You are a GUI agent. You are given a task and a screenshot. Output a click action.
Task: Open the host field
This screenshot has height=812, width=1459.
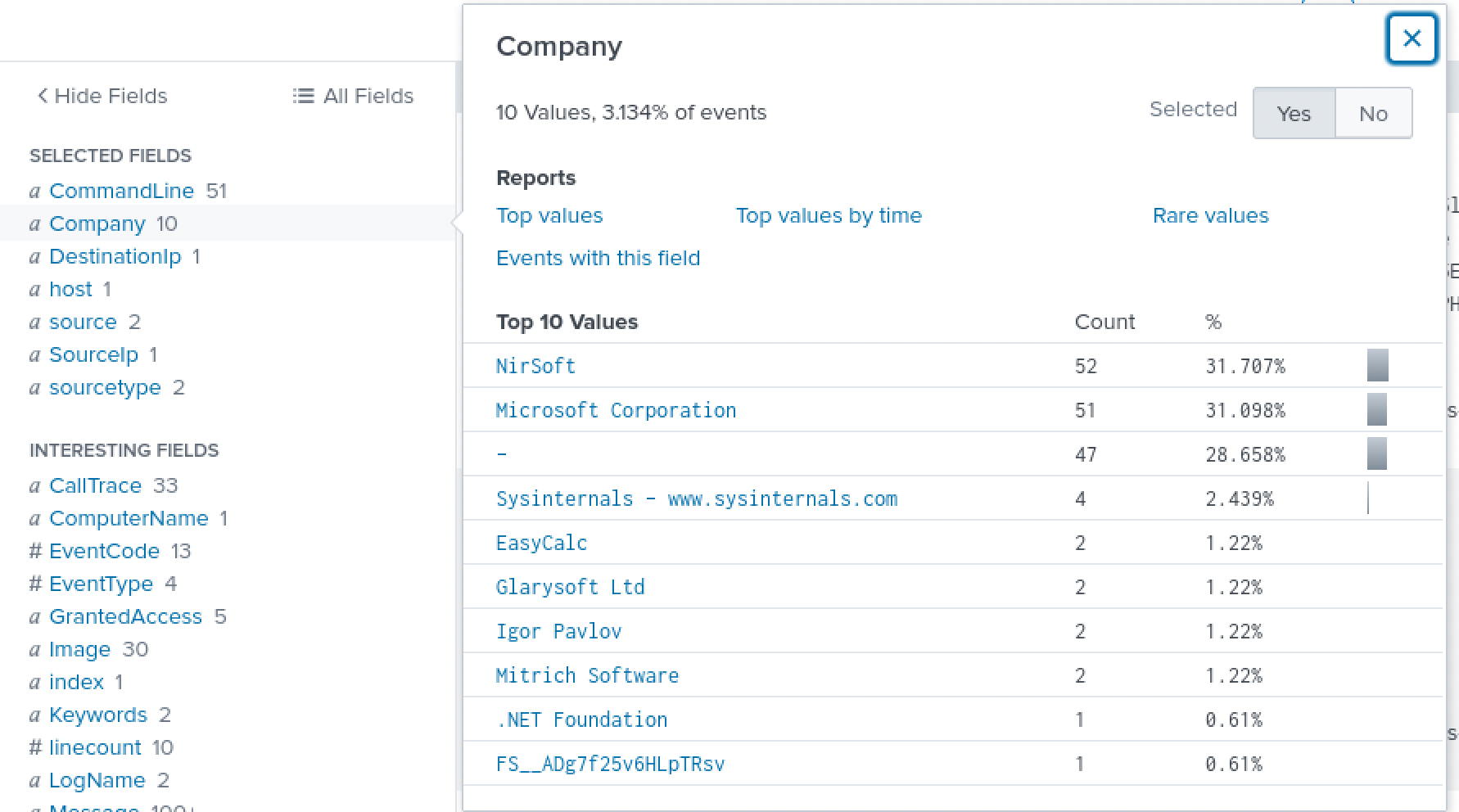[70, 289]
